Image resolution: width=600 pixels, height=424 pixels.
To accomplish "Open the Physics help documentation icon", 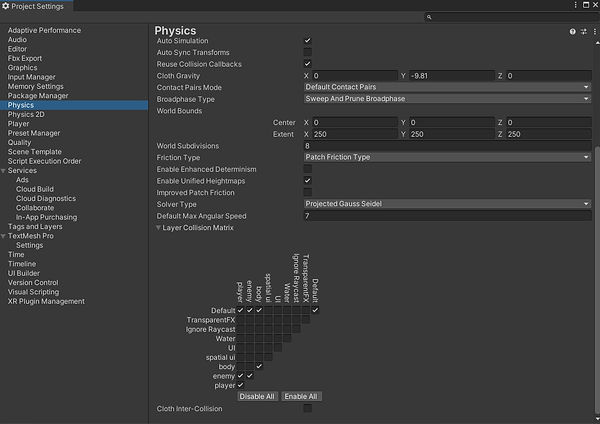I will click(572, 32).
